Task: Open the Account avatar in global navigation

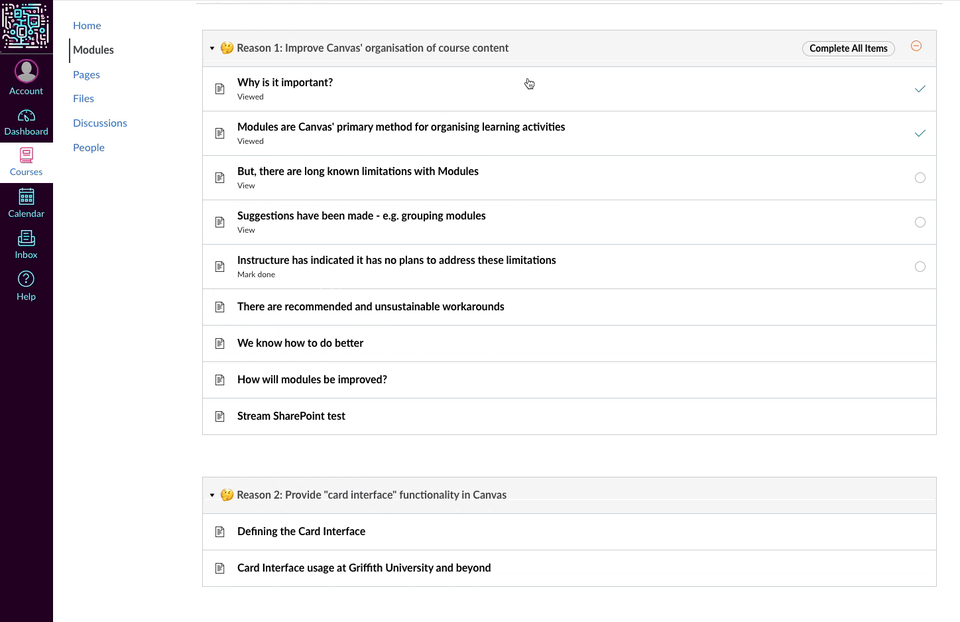Action: (26, 71)
